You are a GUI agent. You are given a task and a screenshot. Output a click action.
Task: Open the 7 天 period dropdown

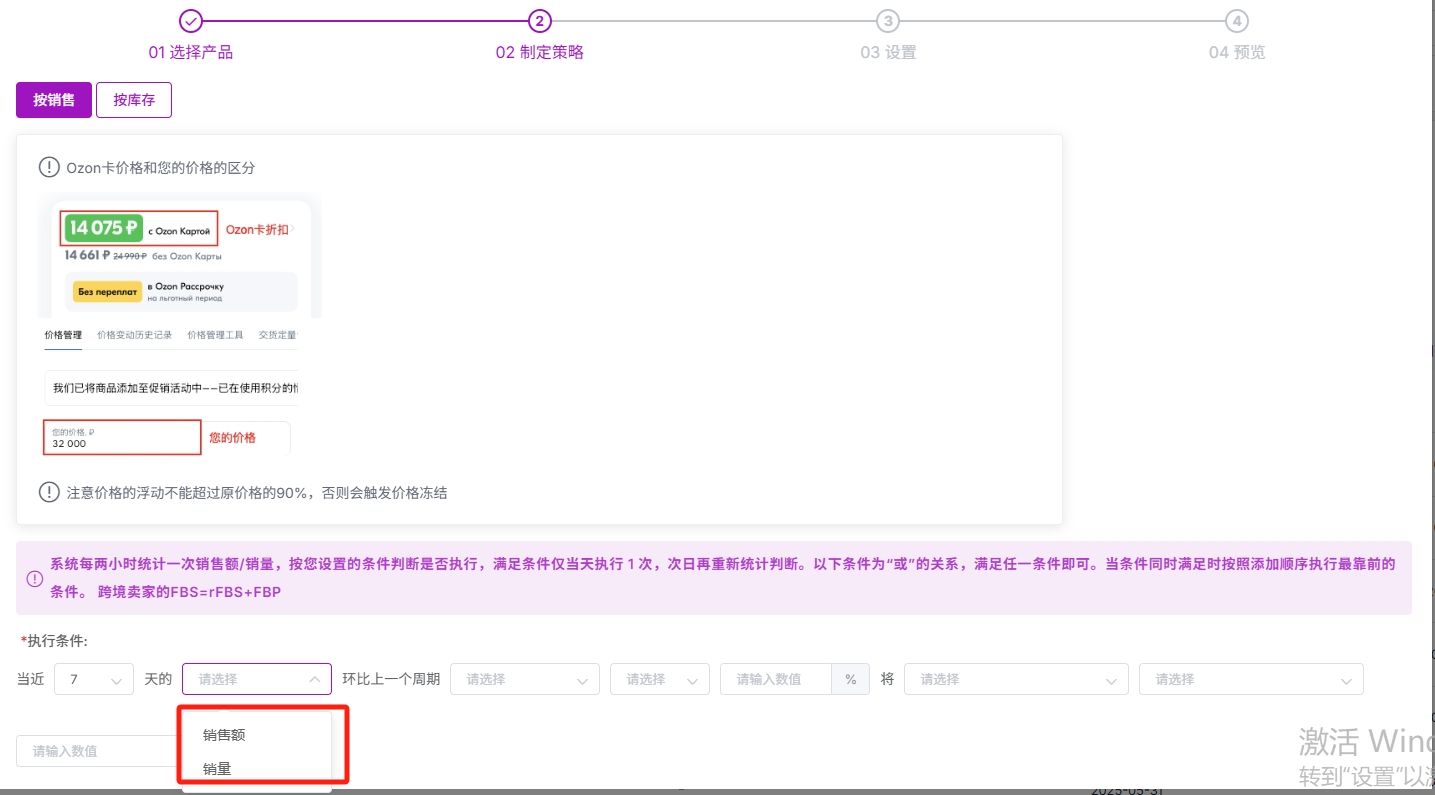click(94, 679)
